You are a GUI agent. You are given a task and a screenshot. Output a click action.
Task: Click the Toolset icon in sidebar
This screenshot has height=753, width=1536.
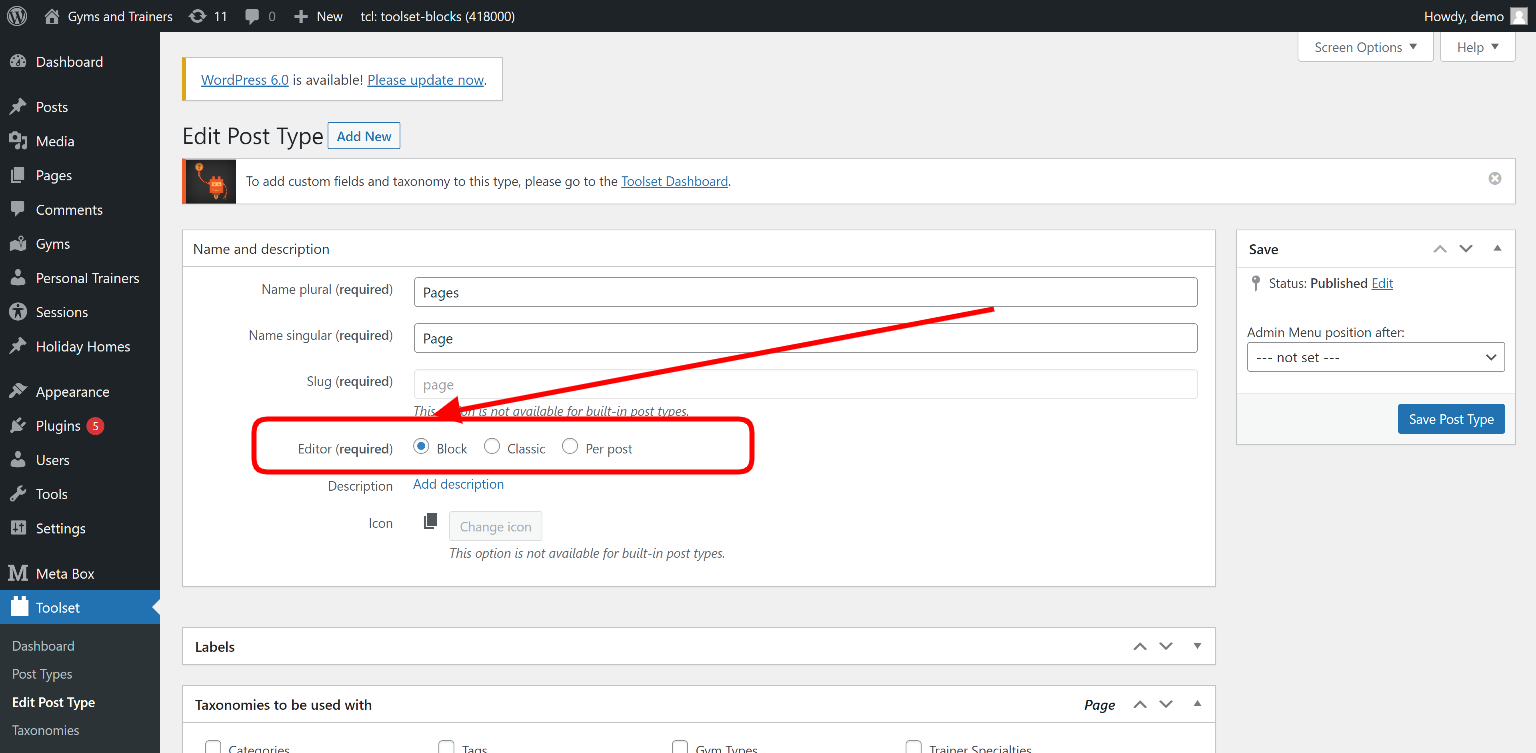18,607
